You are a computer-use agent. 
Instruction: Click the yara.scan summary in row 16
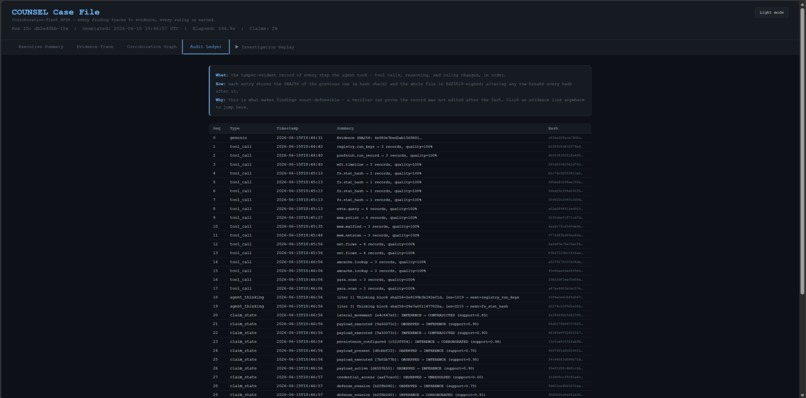point(375,280)
